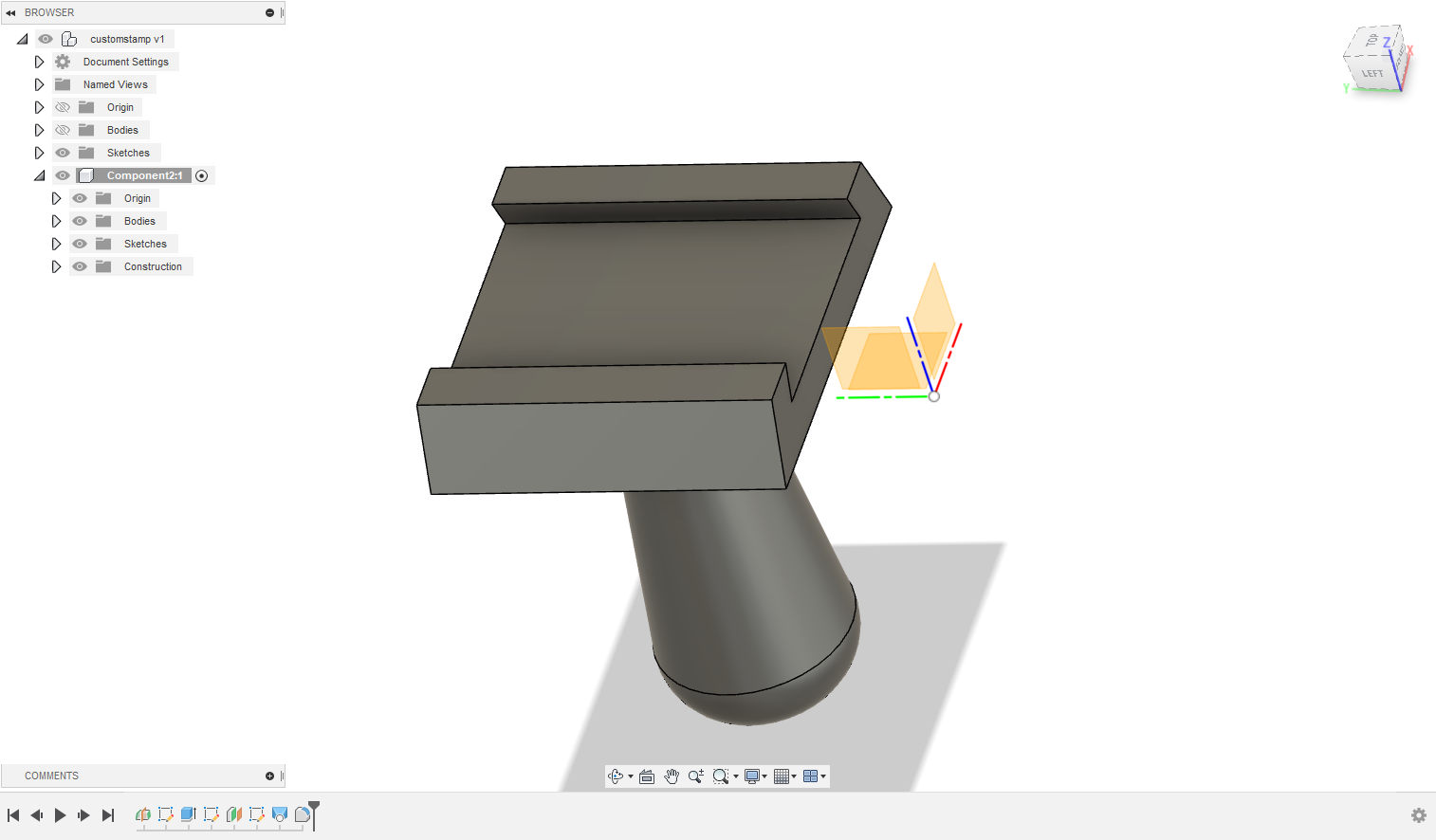Step forward one timeline feature

click(x=83, y=815)
